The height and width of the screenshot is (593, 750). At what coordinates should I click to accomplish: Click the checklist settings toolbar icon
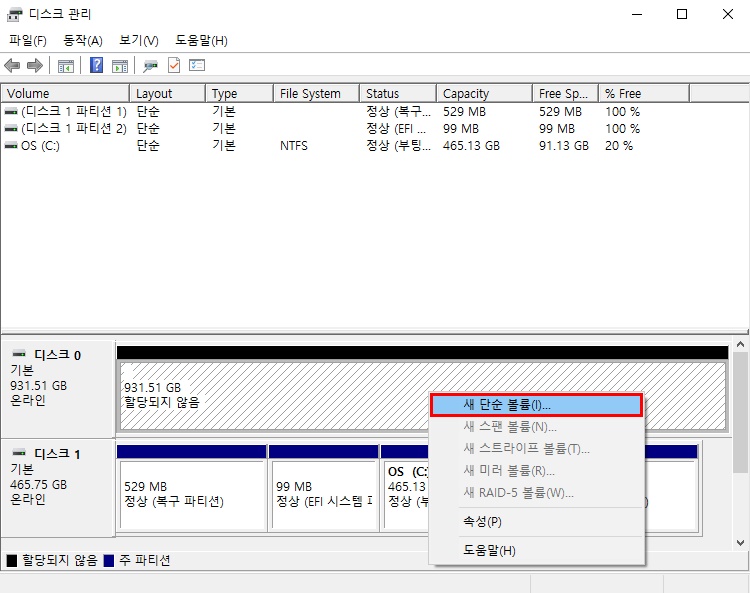(x=197, y=65)
